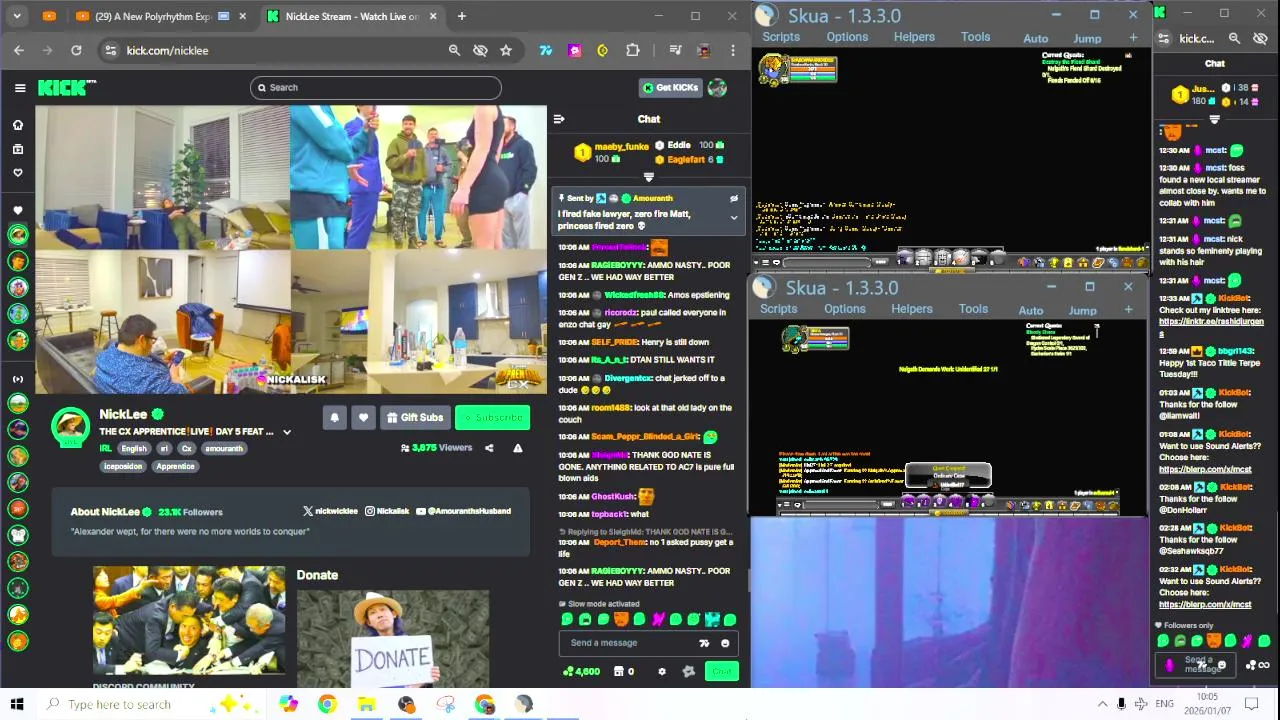Expand the chat leaderboard handle
This screenshot has width=1280, height=720.
click(x=649, y=177)
